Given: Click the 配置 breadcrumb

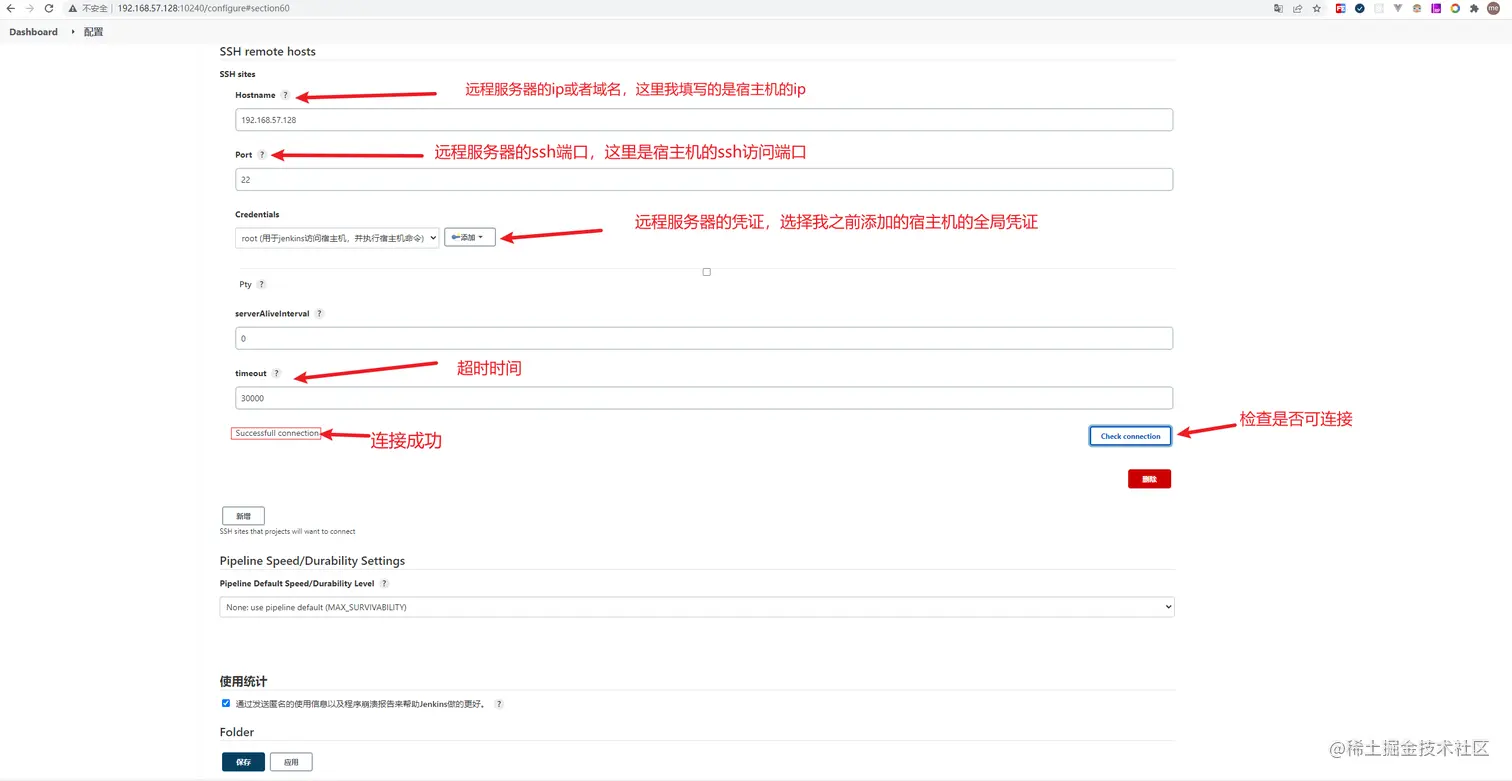Looking at the screenshot, I should (93, 32).
